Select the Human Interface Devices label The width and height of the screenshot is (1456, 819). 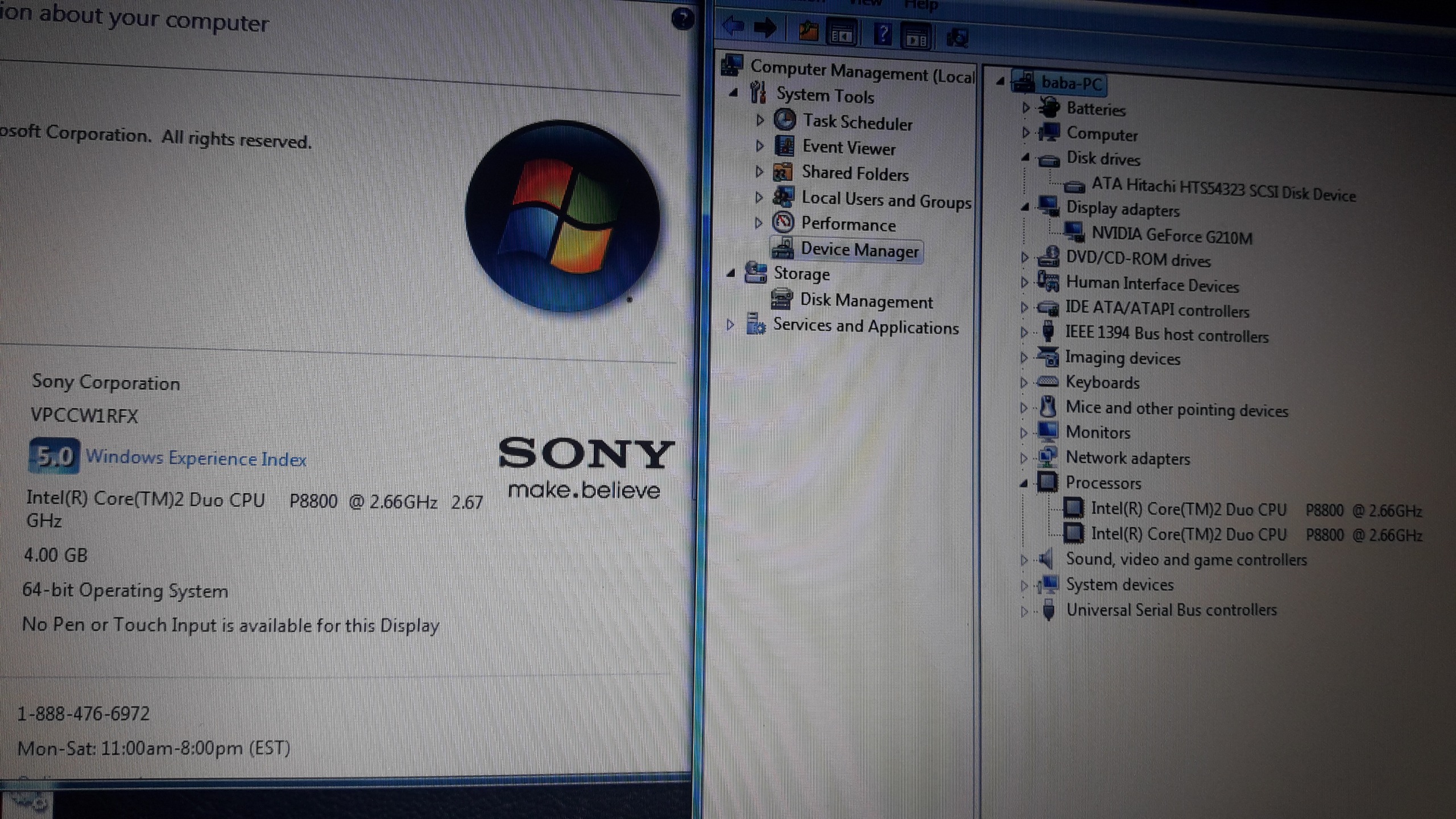tap(1152, 284)
